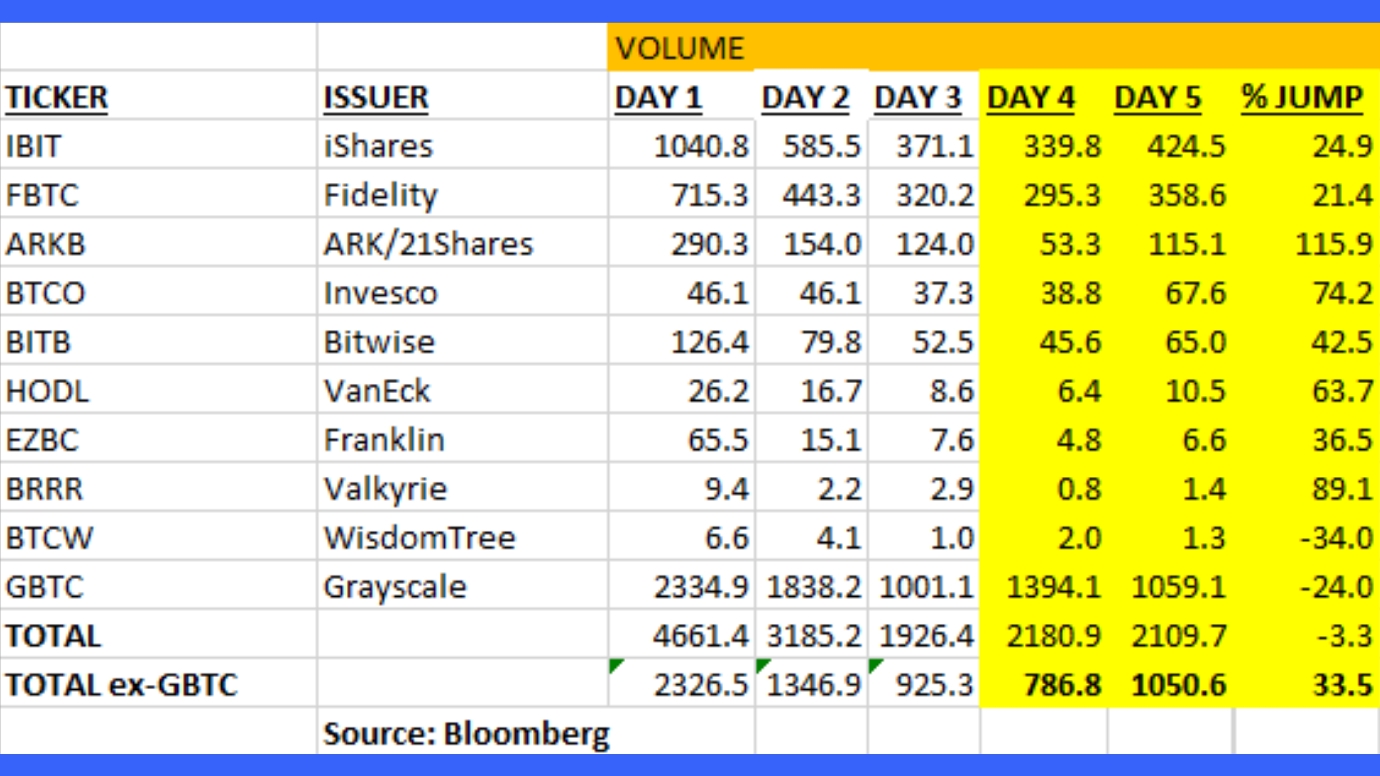Click the GBTC Day 4 value 1394.1

pos(1054,587)
